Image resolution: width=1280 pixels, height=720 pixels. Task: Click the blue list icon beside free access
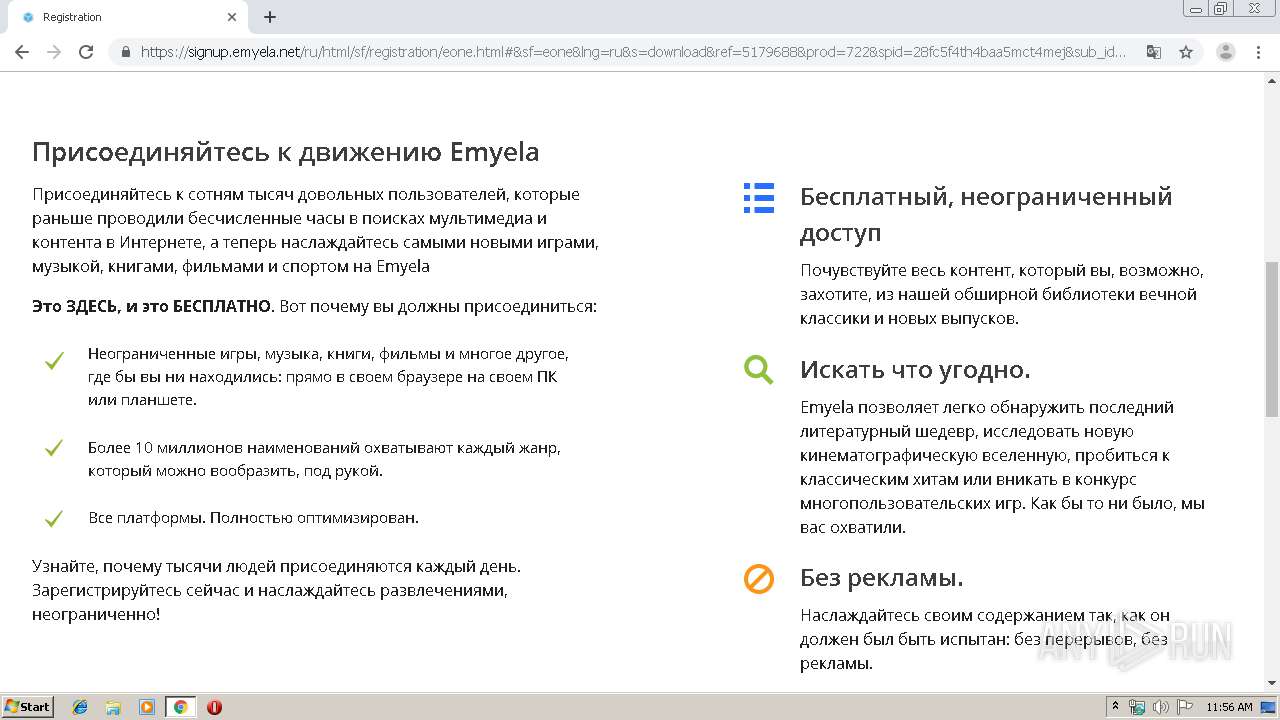coord(759,198)
